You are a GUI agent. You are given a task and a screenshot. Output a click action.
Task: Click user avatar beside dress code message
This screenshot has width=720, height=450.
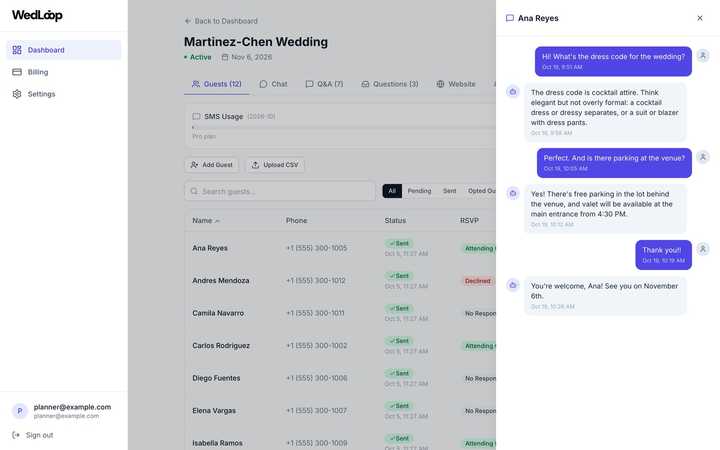pos(703,56)
